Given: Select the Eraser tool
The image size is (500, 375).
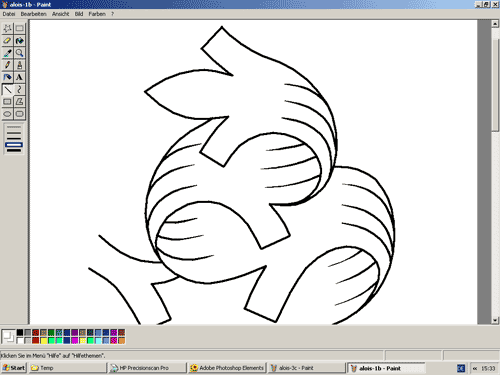Looking at the screenshot, I should pyautogui.click(x=7, y=41).
